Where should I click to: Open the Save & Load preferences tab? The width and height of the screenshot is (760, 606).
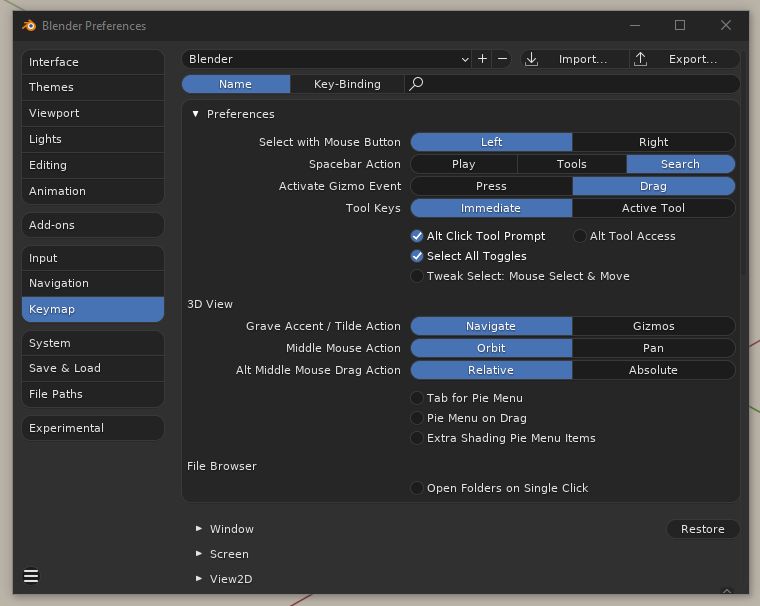(x=93, y=368)
